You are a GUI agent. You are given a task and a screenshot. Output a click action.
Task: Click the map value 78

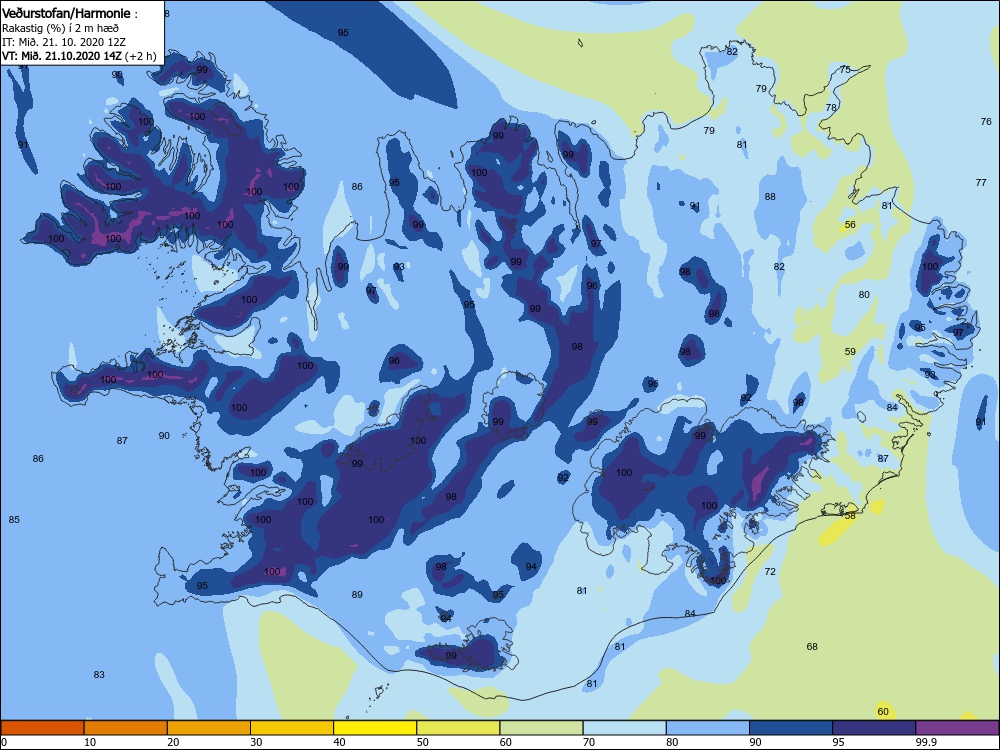click(831, 107)
